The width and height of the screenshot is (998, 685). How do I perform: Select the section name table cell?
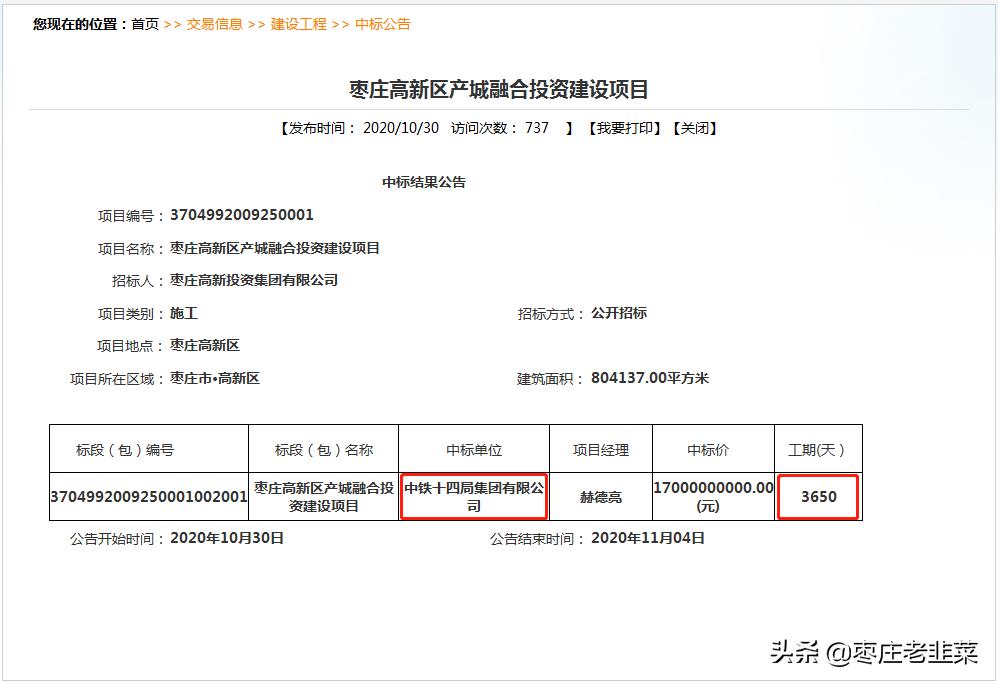[323, 497]
